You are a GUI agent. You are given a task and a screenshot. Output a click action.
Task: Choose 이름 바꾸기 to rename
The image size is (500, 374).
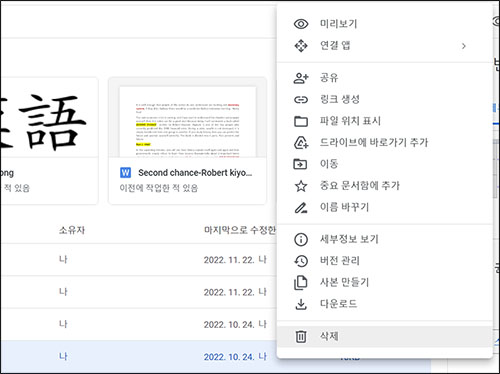coord(385,207)
